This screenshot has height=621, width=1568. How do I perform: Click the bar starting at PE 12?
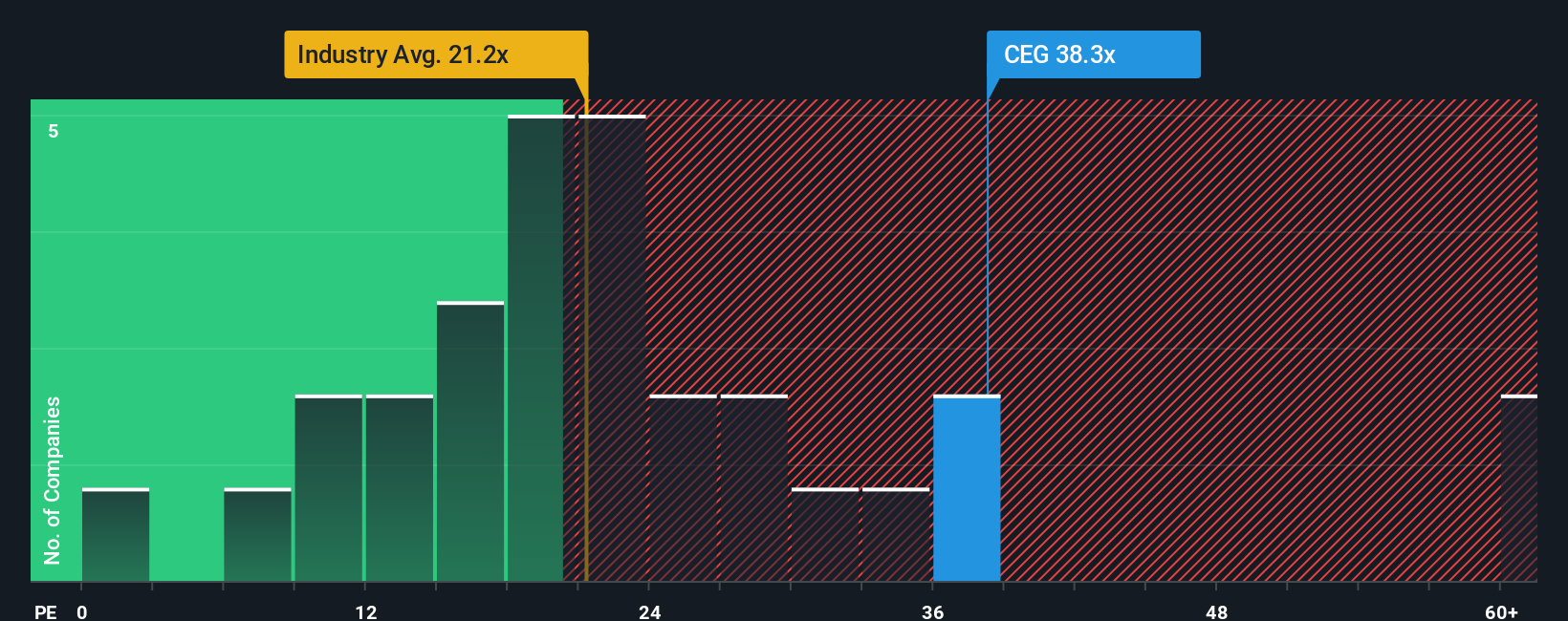point(400,487)
